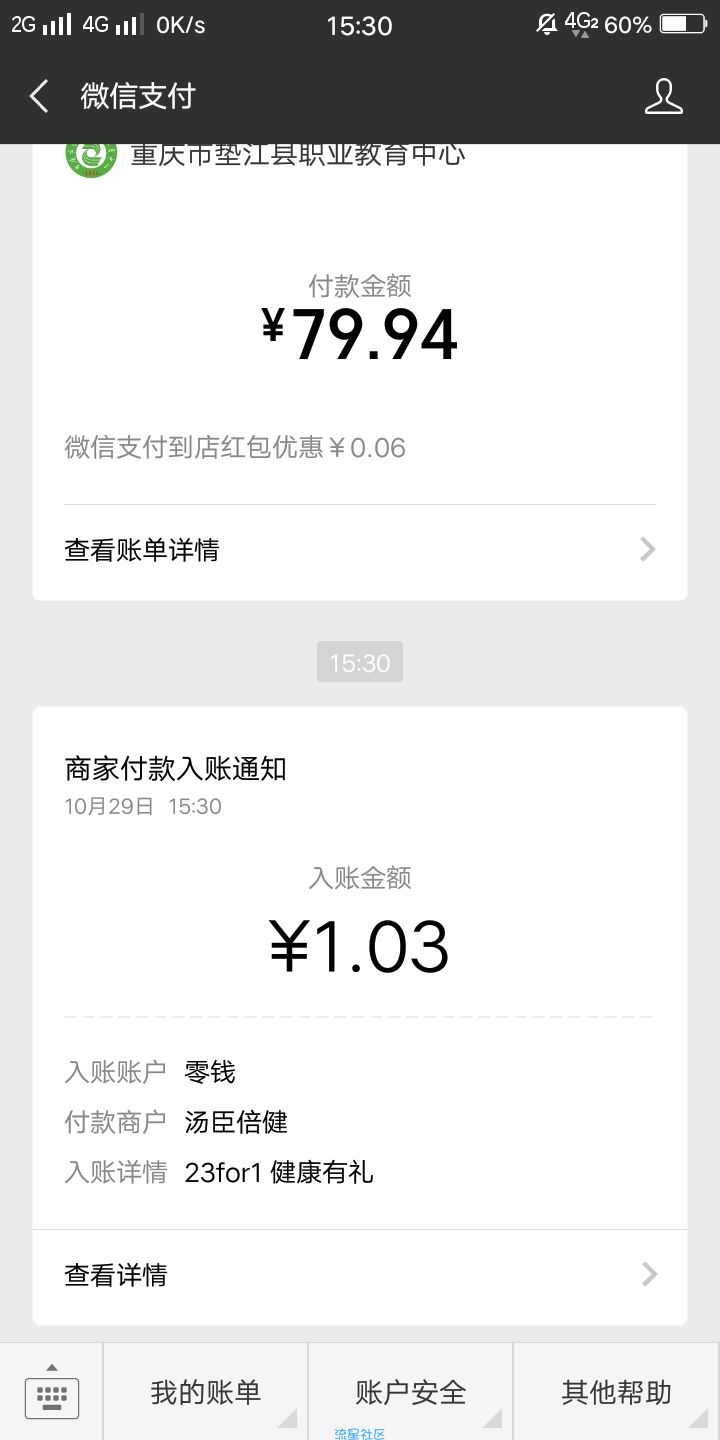This screenshot has height=1440, width=720.
Task: Open the account profile icon
Action: click(663, 96)
